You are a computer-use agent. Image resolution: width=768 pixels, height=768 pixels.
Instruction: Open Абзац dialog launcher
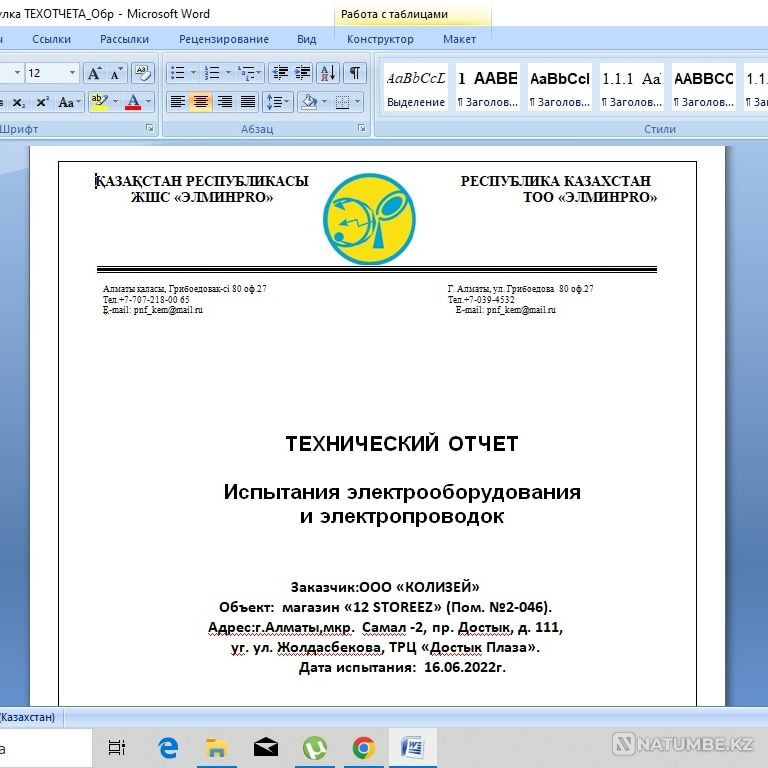362,128
